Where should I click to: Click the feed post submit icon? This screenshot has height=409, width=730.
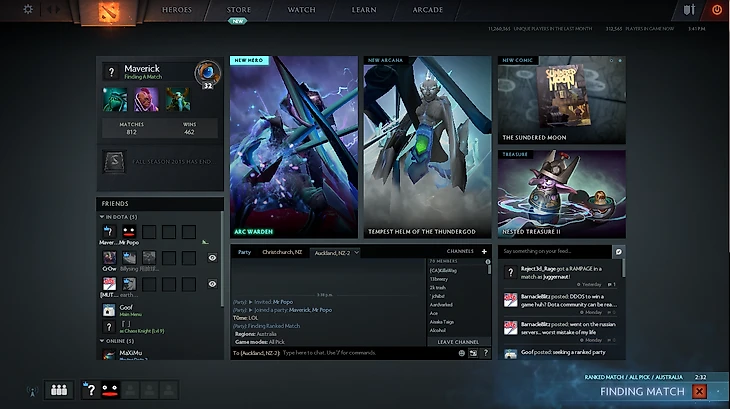pos(619,252)
